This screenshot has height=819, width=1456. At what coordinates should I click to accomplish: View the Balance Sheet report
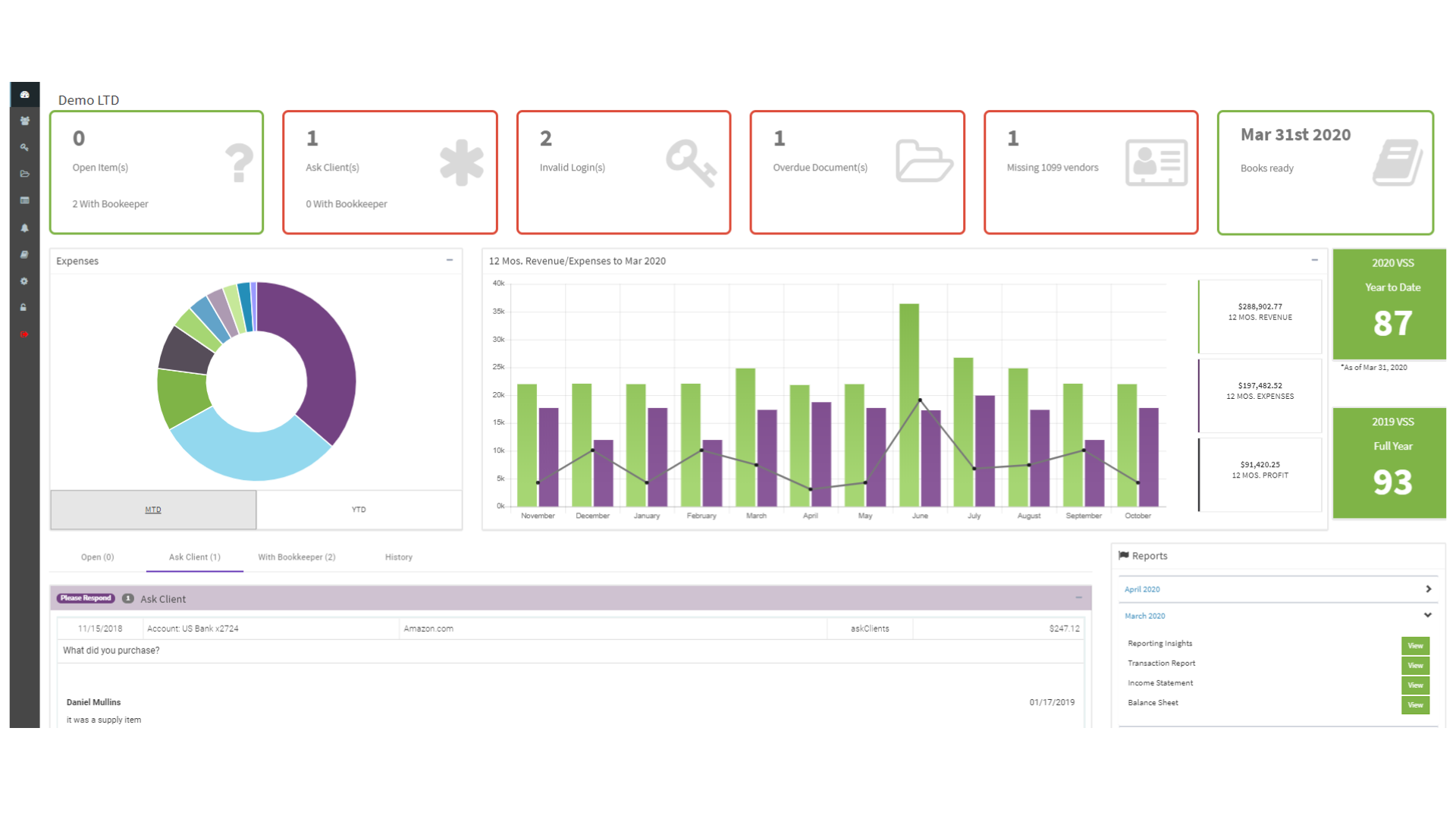coord(1414,704)
